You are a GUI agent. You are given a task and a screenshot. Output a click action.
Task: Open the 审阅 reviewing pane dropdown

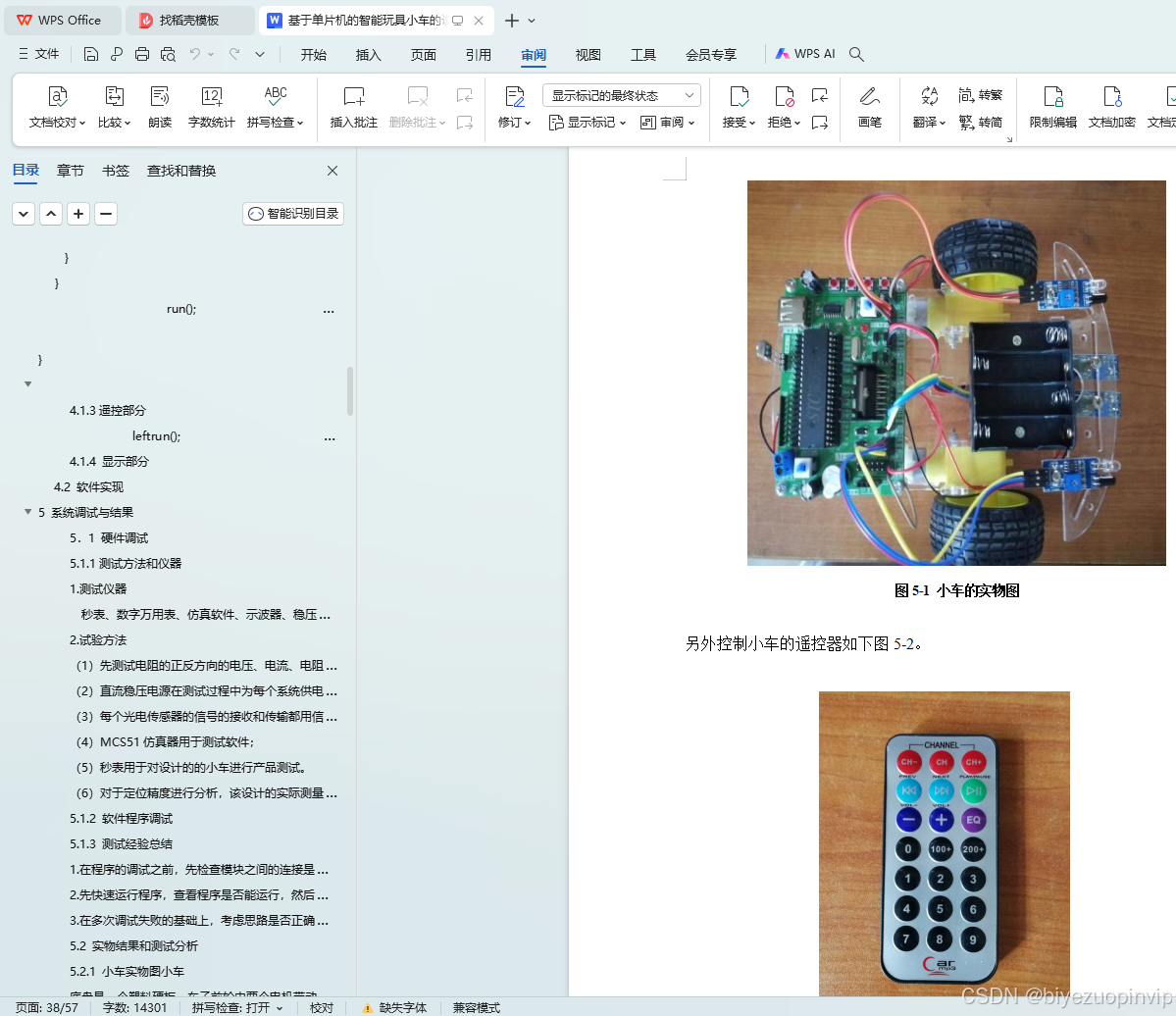coord(668,123)
